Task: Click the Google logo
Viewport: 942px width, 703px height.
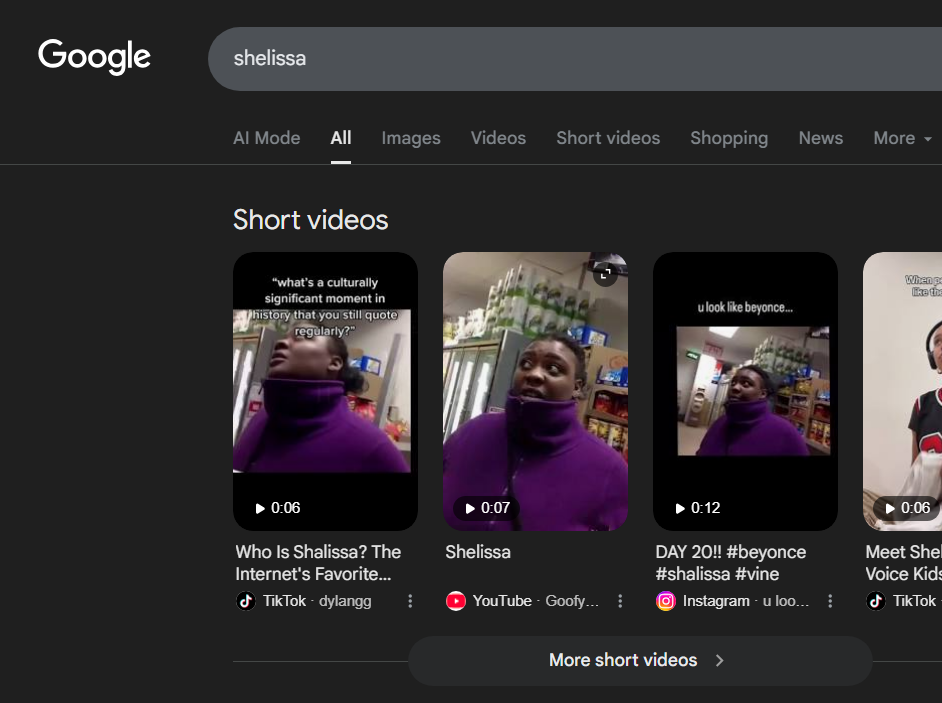Action: click(x=94, y=57)
